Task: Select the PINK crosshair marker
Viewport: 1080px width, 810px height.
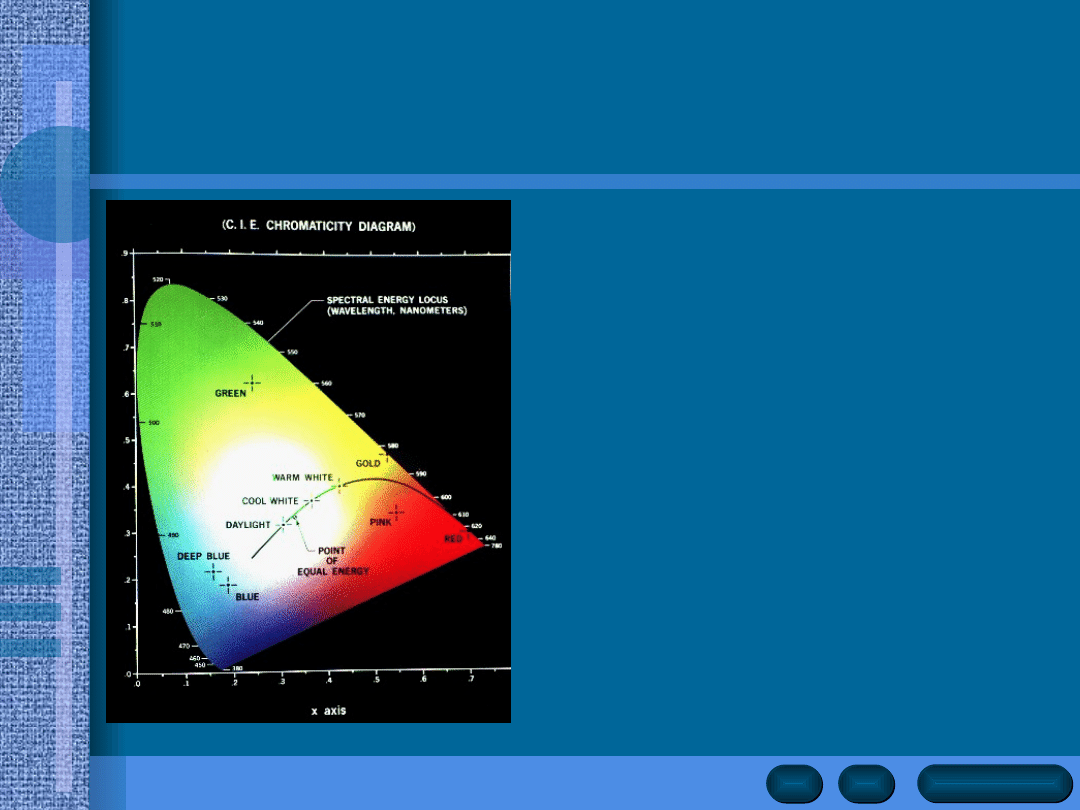Action: [x=397, y=512]
